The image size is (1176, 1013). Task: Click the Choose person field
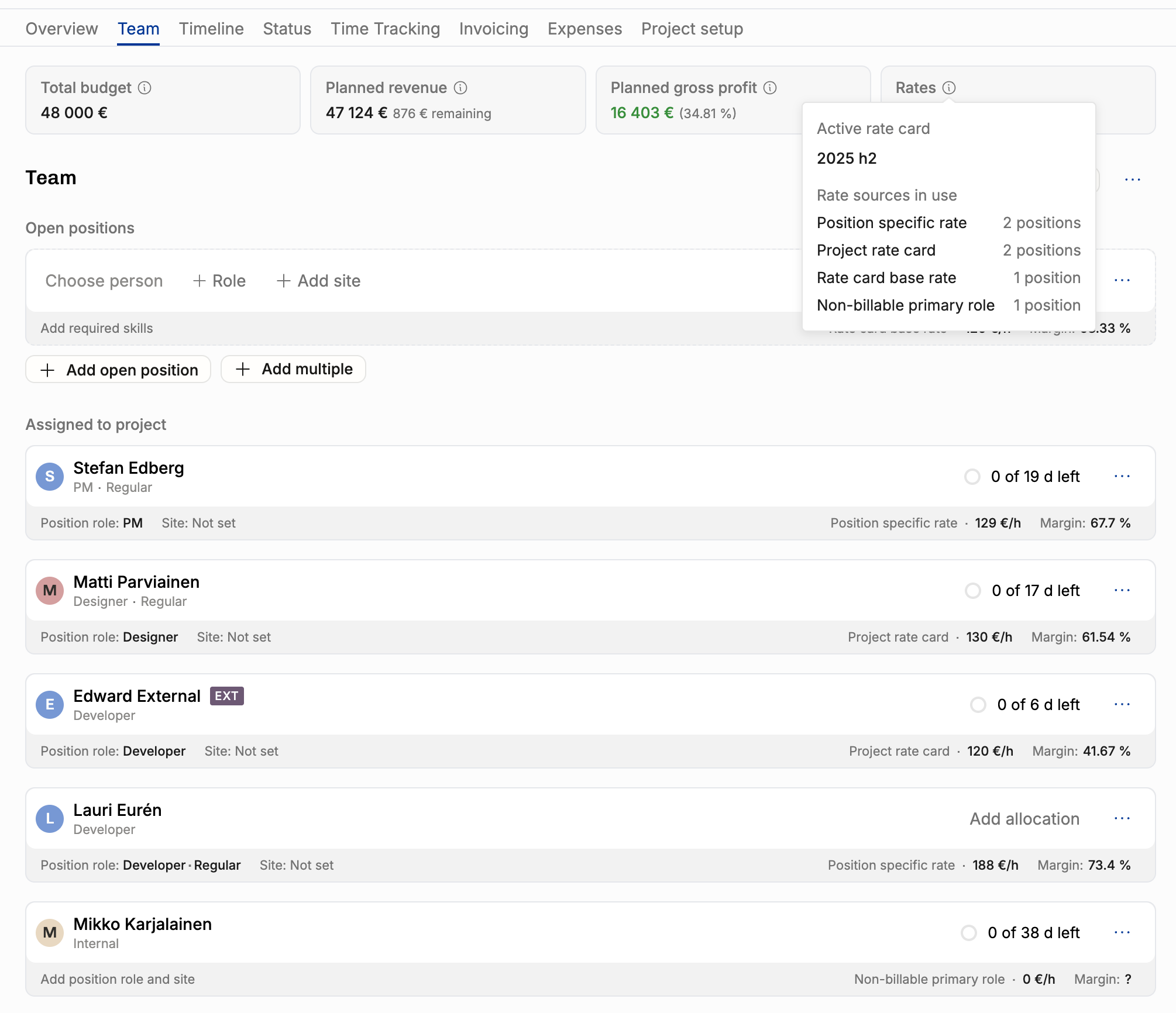pos(104,281)
